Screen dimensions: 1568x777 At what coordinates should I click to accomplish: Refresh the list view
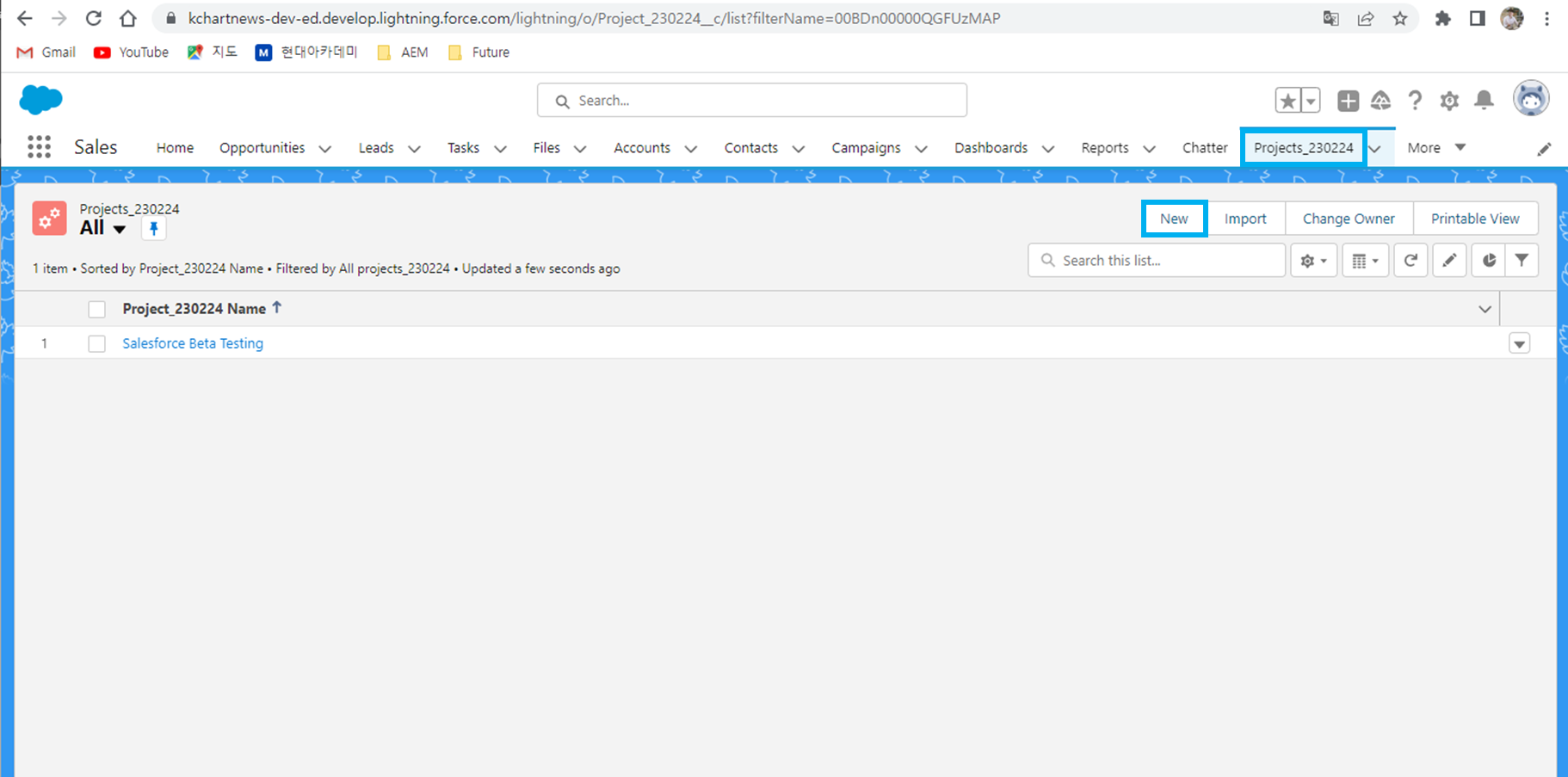tap(1411, 261)
